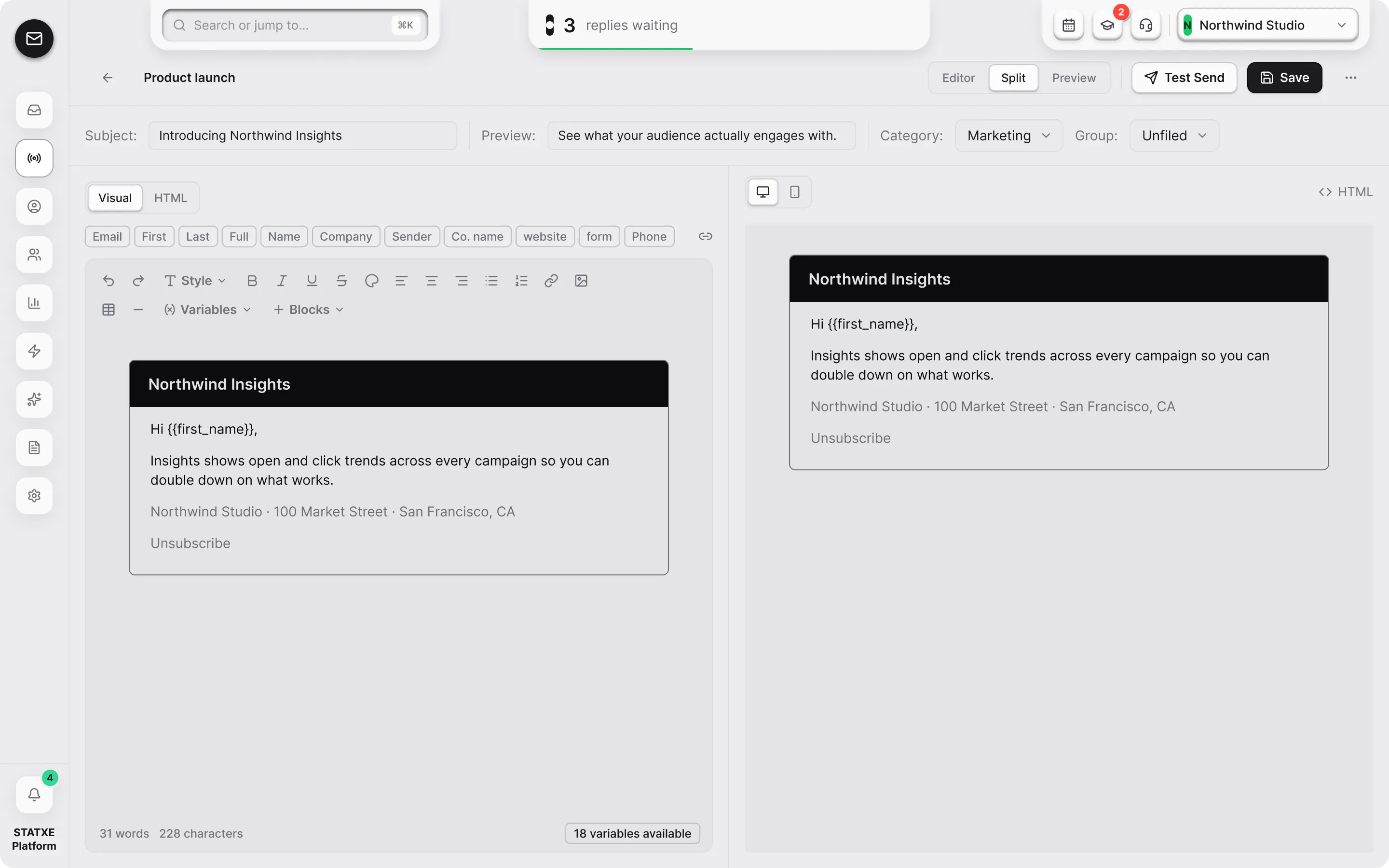This screenshot has width=1389, height=868.
Task: Open the Category Marketing dropdown
Action: coord(1008,136)
